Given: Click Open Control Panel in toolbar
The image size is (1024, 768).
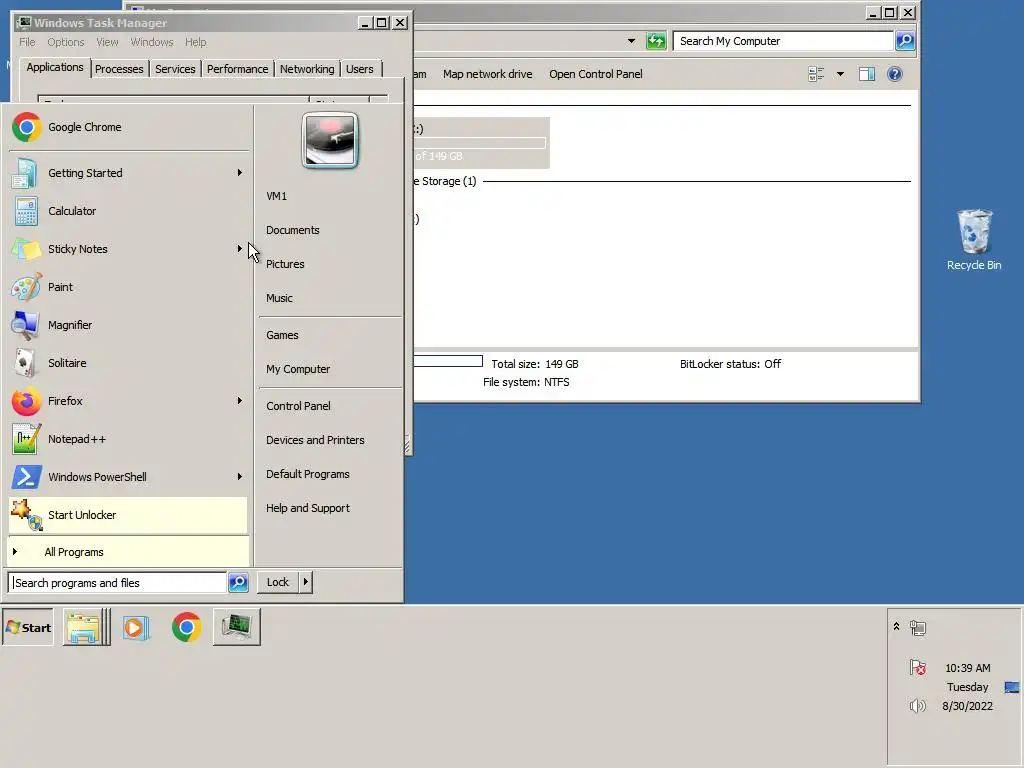Looking at the screenshot, I should coord(596,74).
